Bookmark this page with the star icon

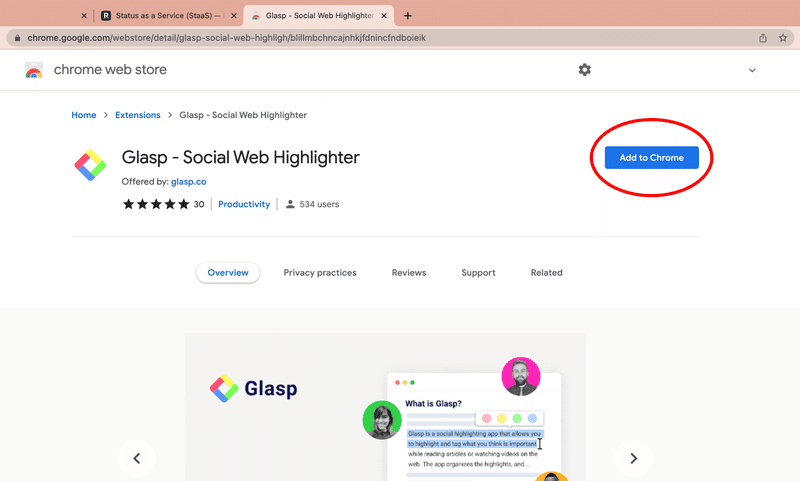point(783,38)
